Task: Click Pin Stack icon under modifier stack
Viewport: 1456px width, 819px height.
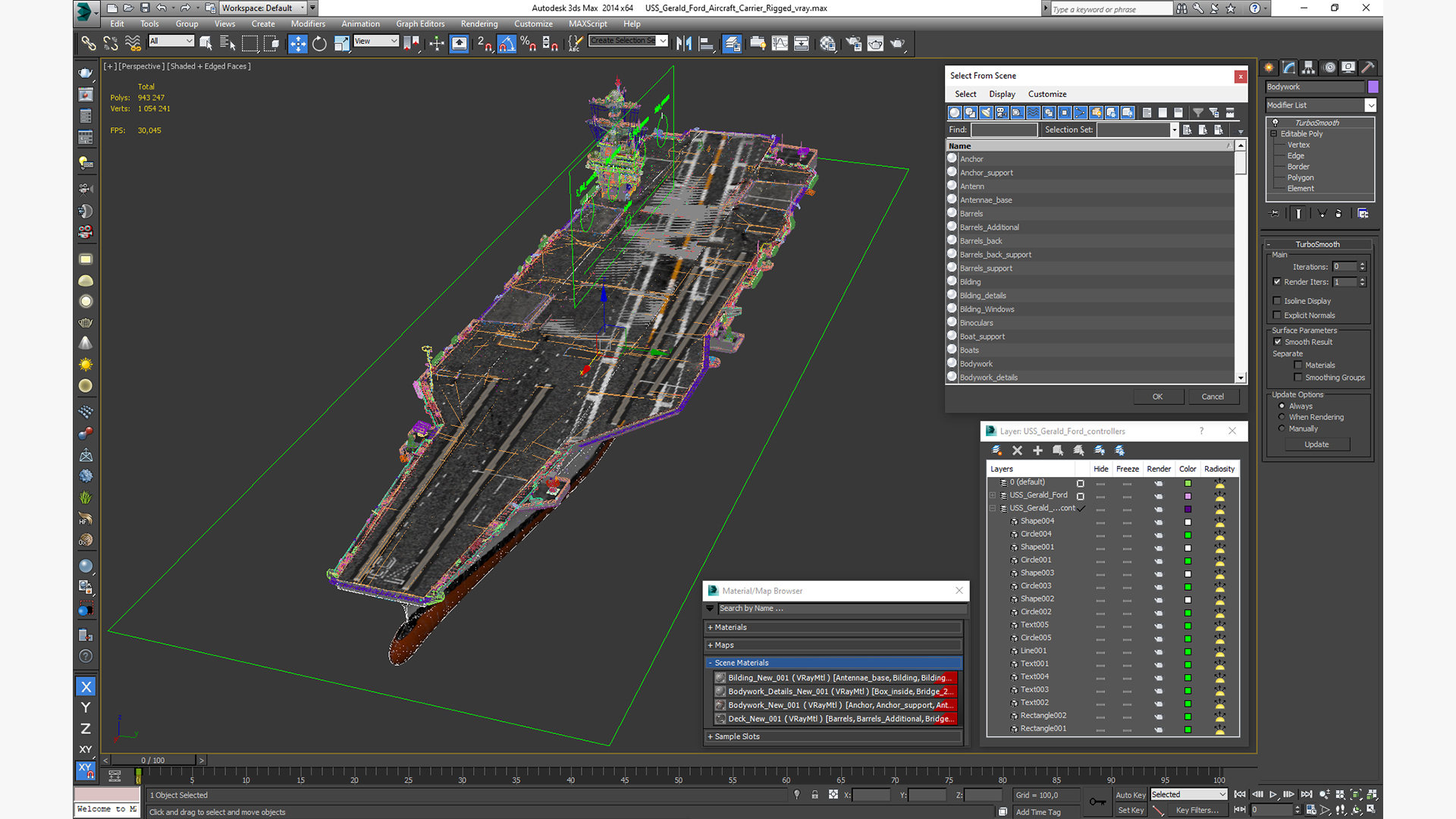Action: 1275,214
